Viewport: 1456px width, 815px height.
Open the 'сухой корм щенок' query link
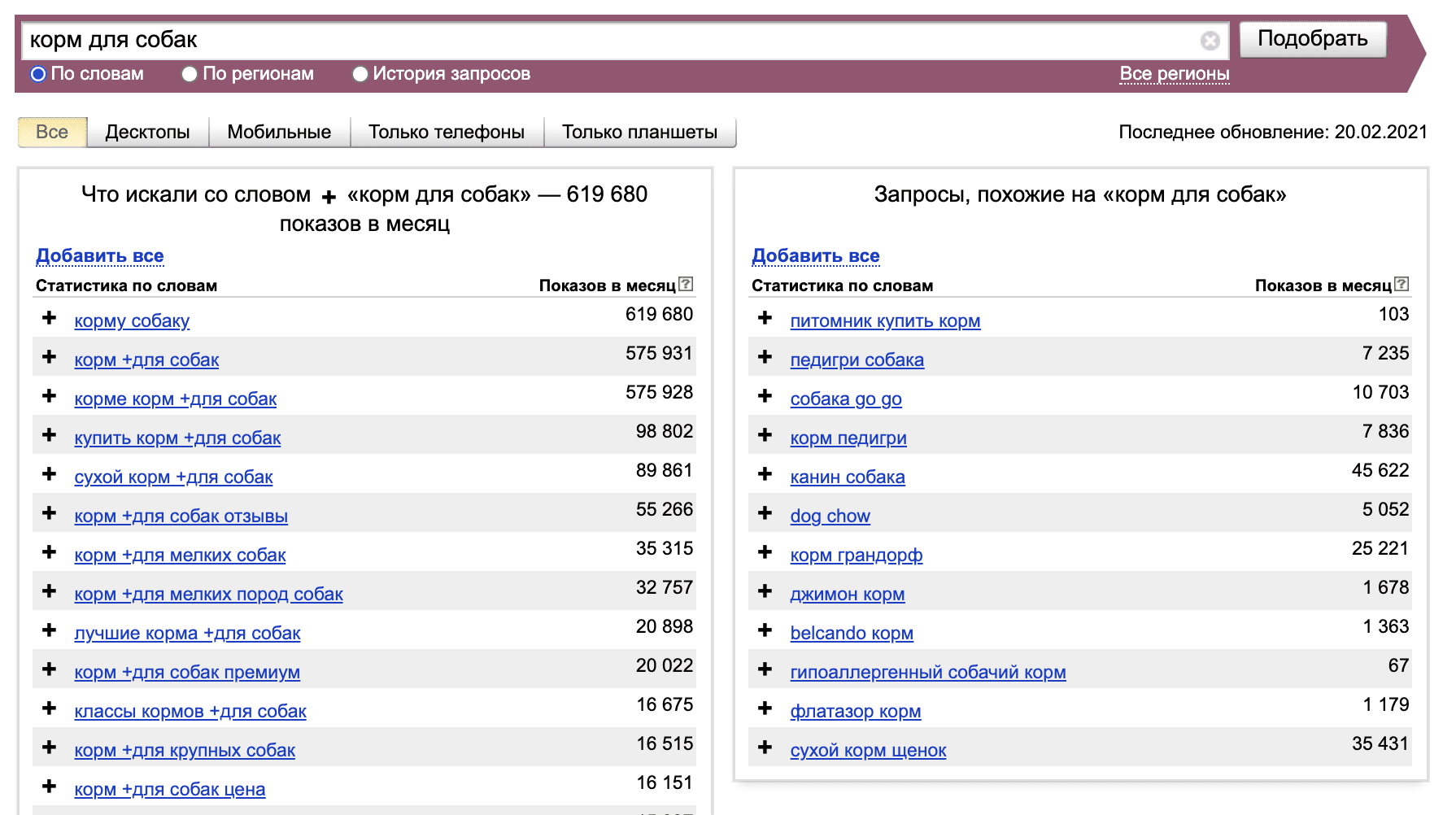click(x=867, y=750)
